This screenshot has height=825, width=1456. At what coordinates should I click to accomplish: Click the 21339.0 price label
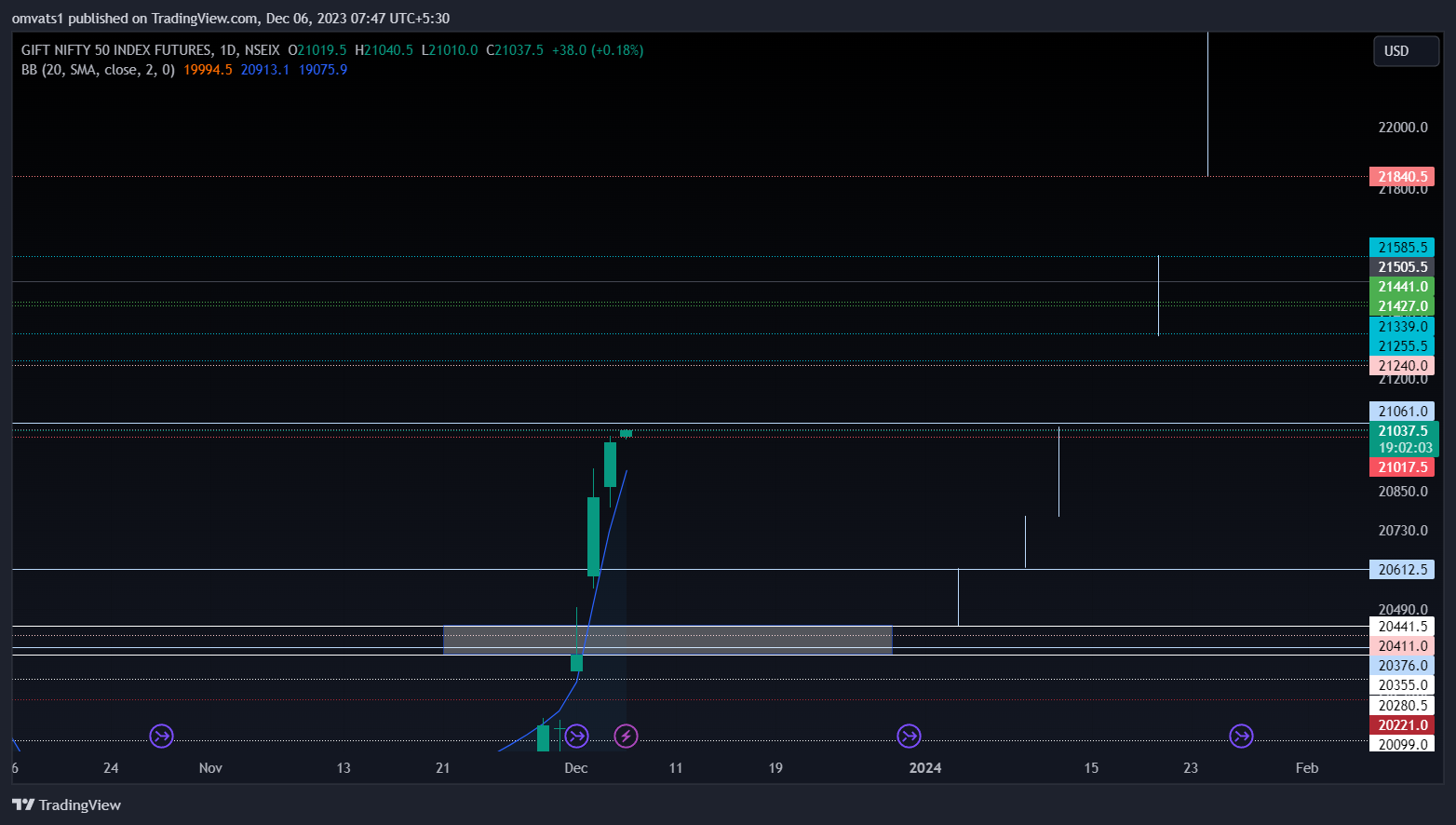[x=1402, y=327]
